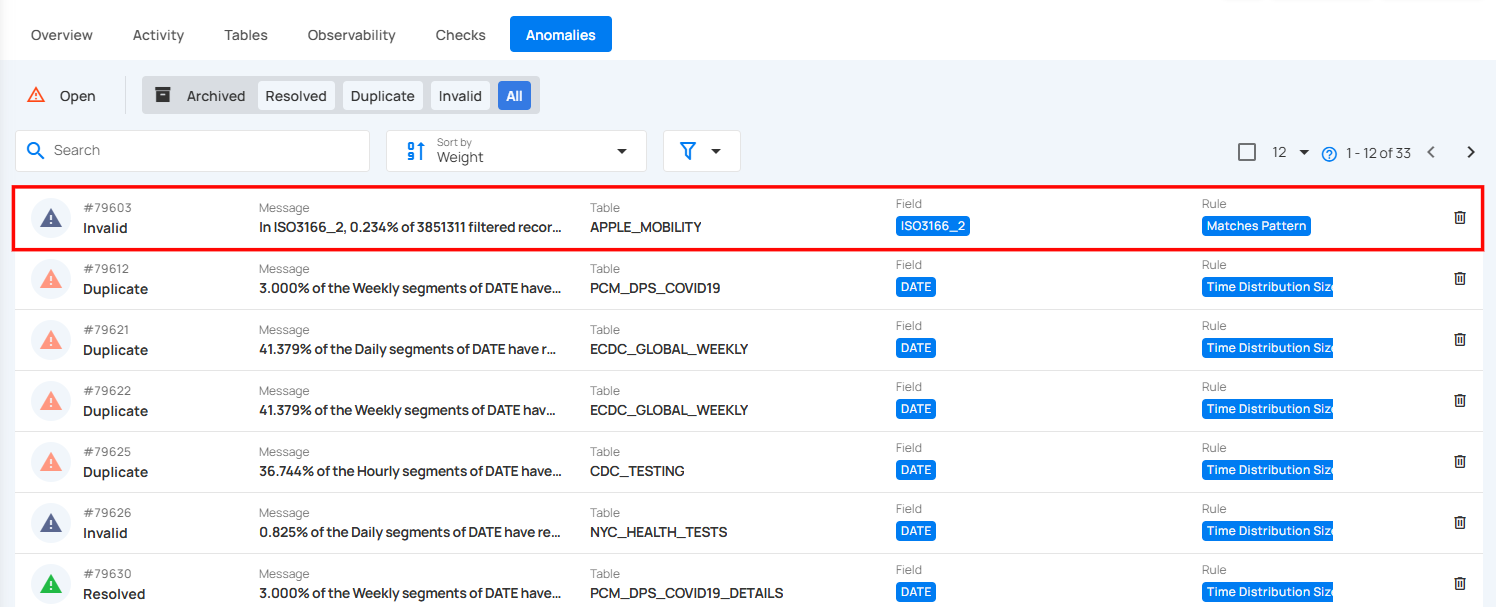1496x607 pixels.
Task: Switch to the Activity tab
Action: click(158, 35)
